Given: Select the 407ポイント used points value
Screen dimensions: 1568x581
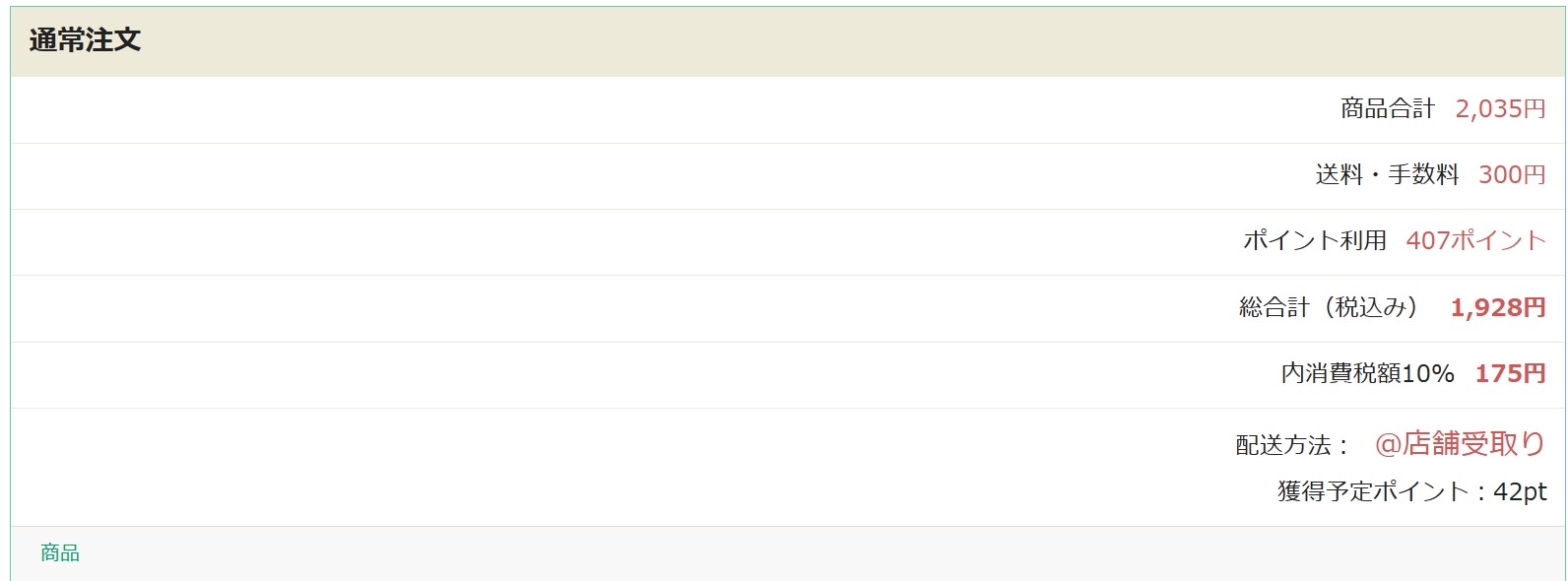Looking at the screenshot, I should coord(1475,240).
